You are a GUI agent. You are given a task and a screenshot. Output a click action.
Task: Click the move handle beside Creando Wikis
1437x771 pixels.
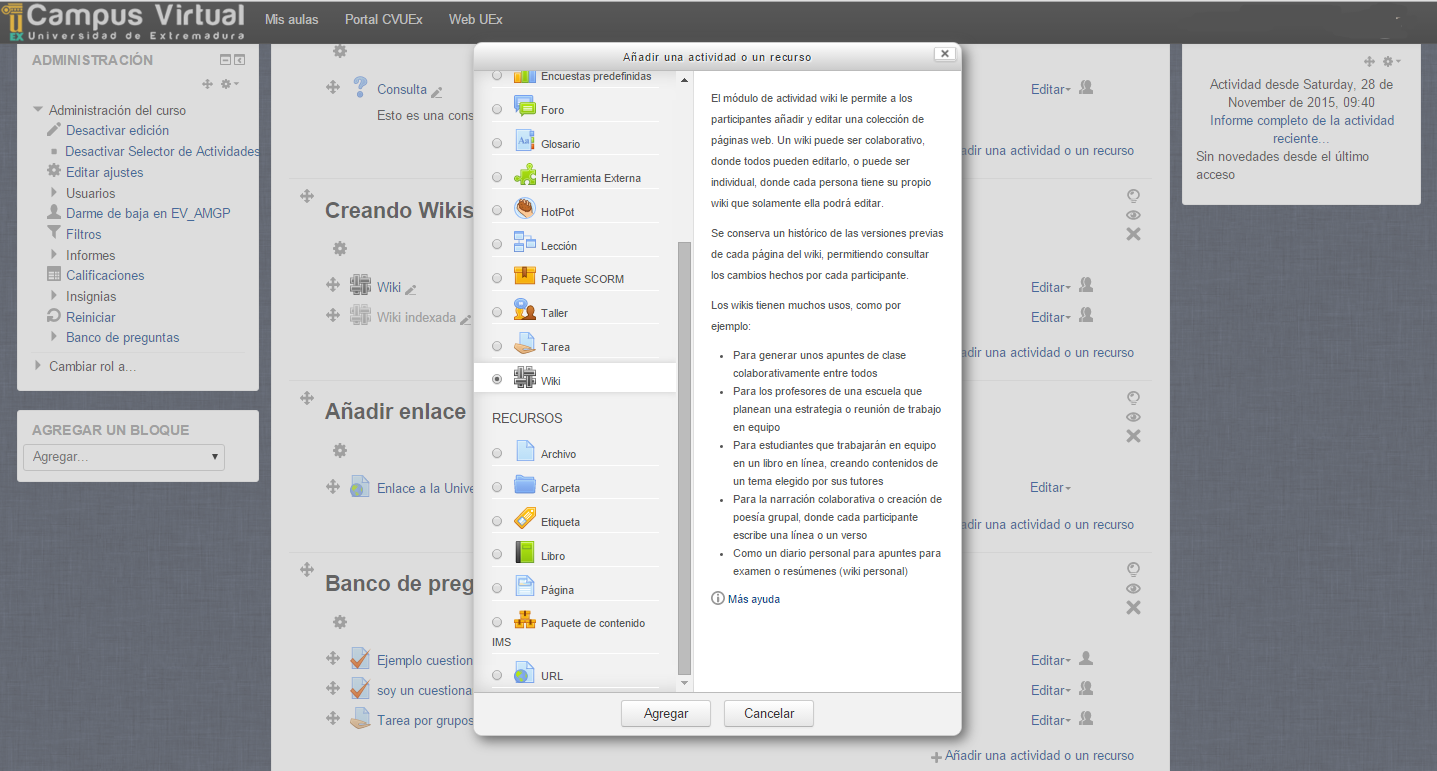(x=307, y=196)
